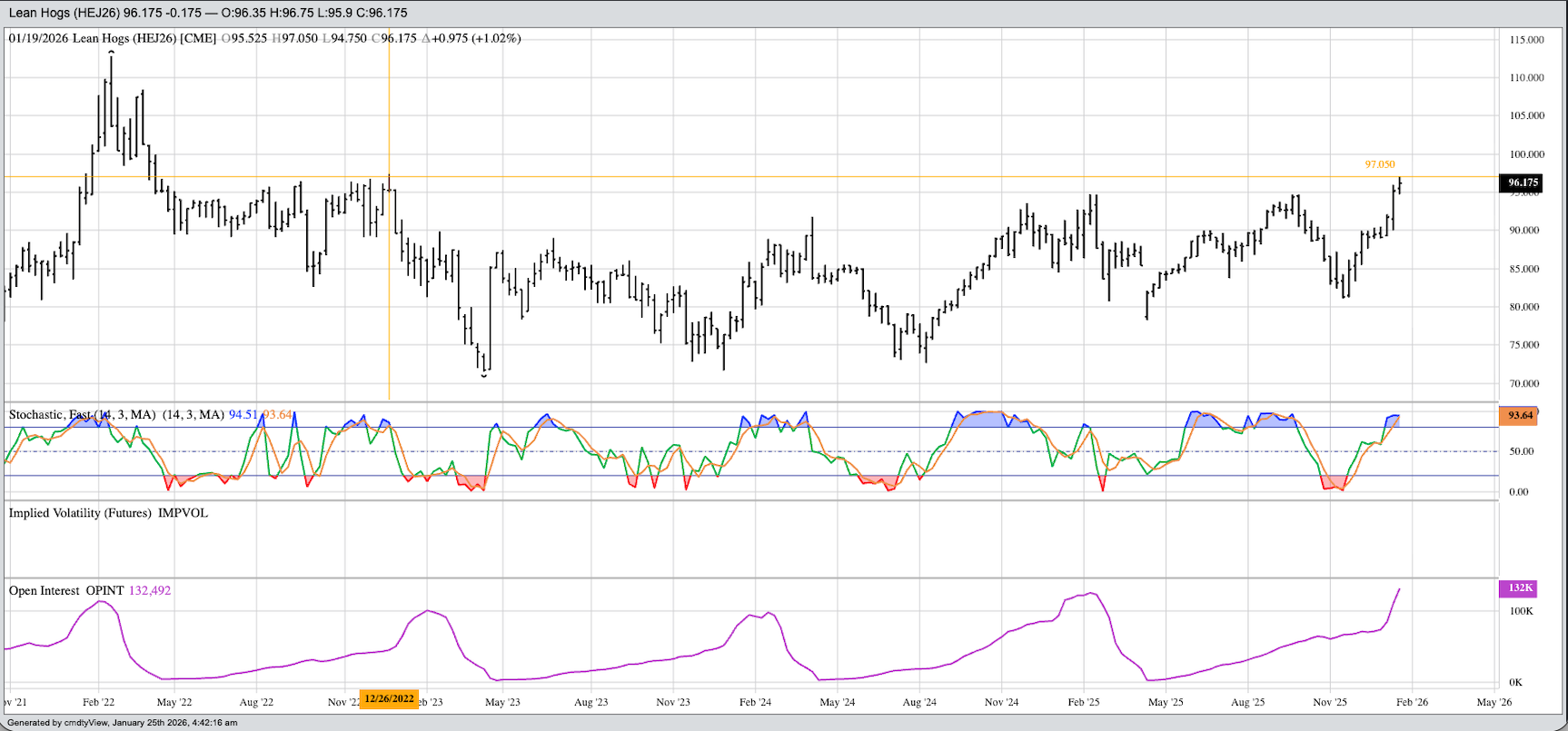The width and height of the screenshot is (1568, 731).
Task: Click the purple 132,492 open interest value
Action: click(x=150, y=591)
